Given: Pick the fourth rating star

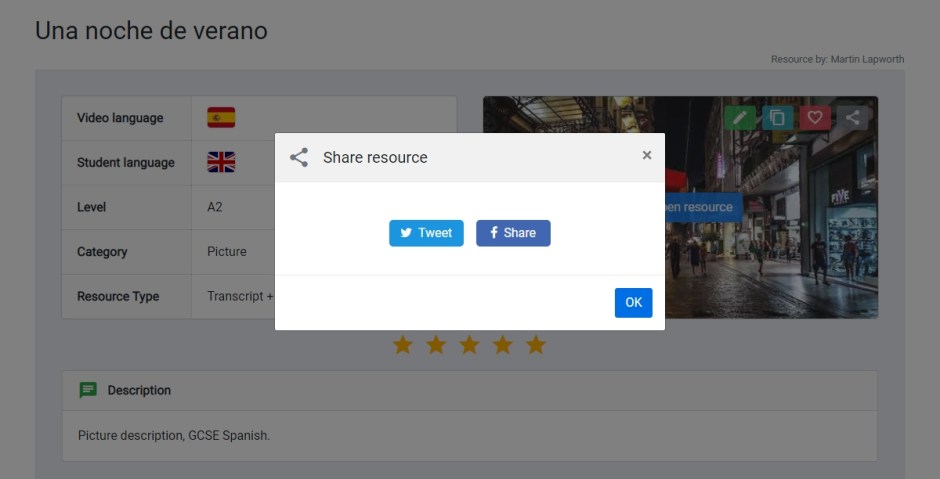Looking at the screenshot, I should pos(503,345).
